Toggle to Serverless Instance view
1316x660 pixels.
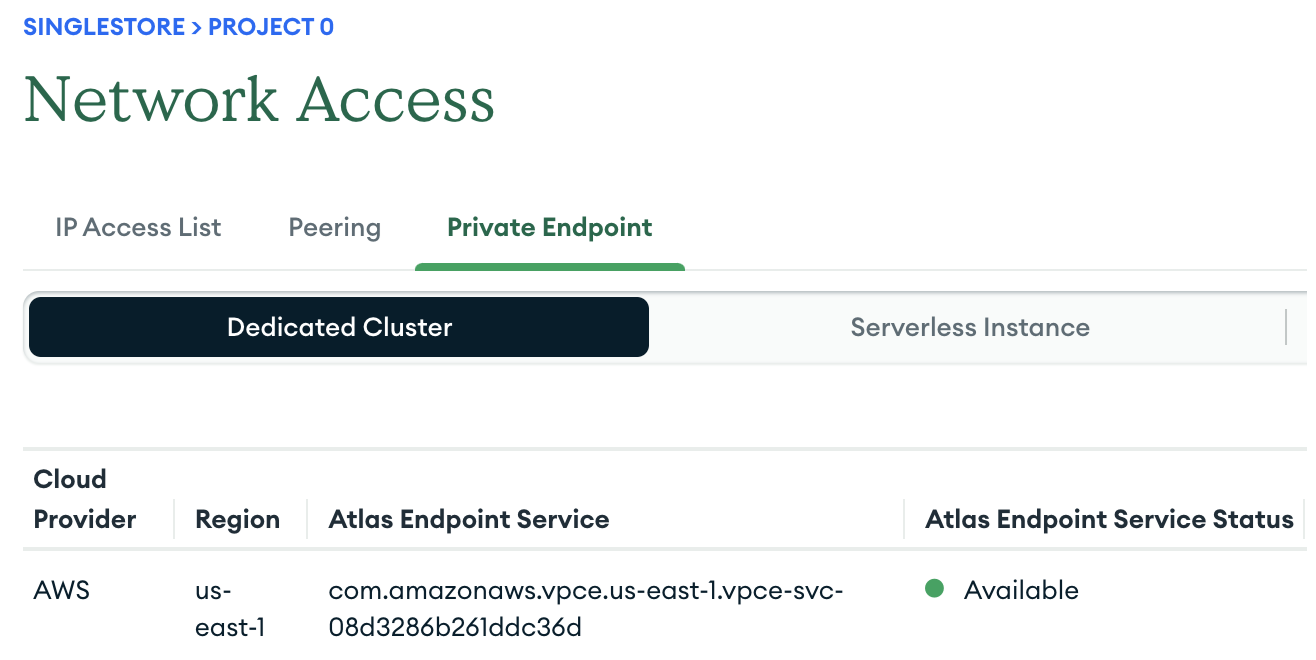coord(970,327)
